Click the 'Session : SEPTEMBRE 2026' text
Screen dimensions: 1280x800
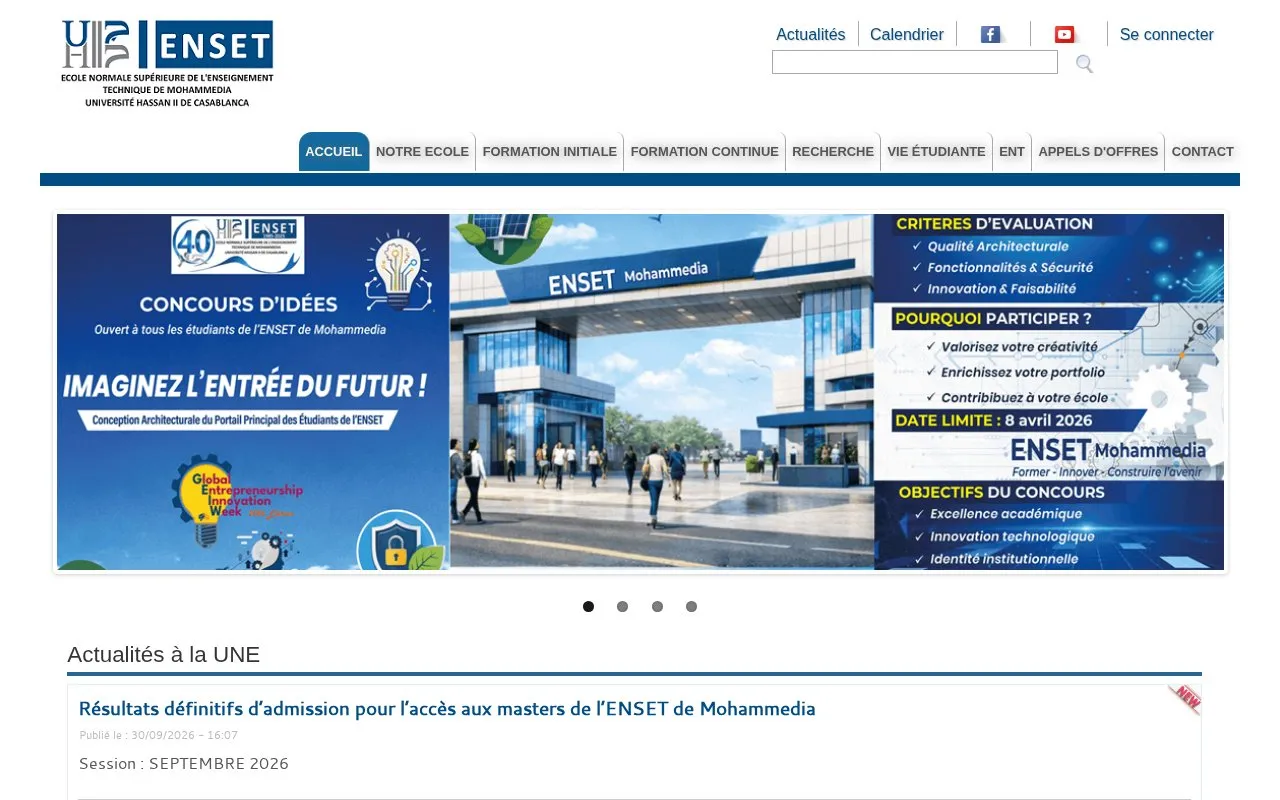pyautogui.click(x=184, y=764)
